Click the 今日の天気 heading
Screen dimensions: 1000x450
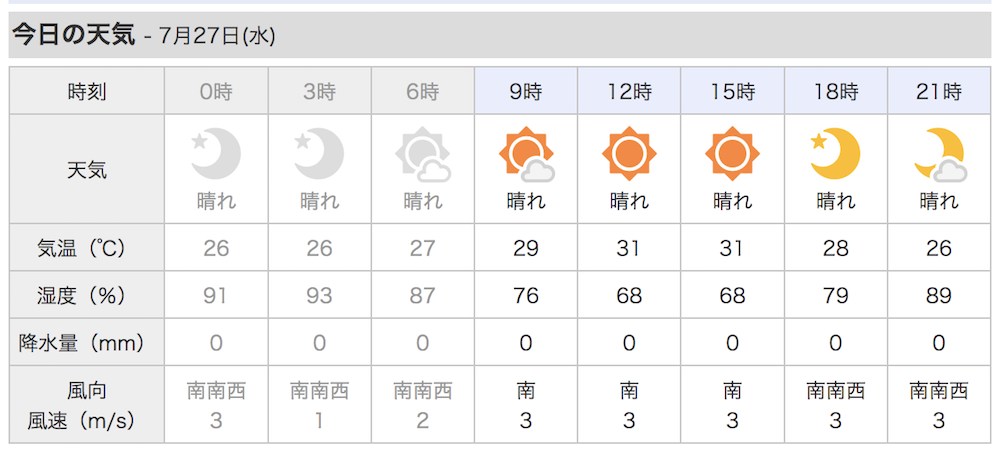pyautogui.click(x=74, y=35)
